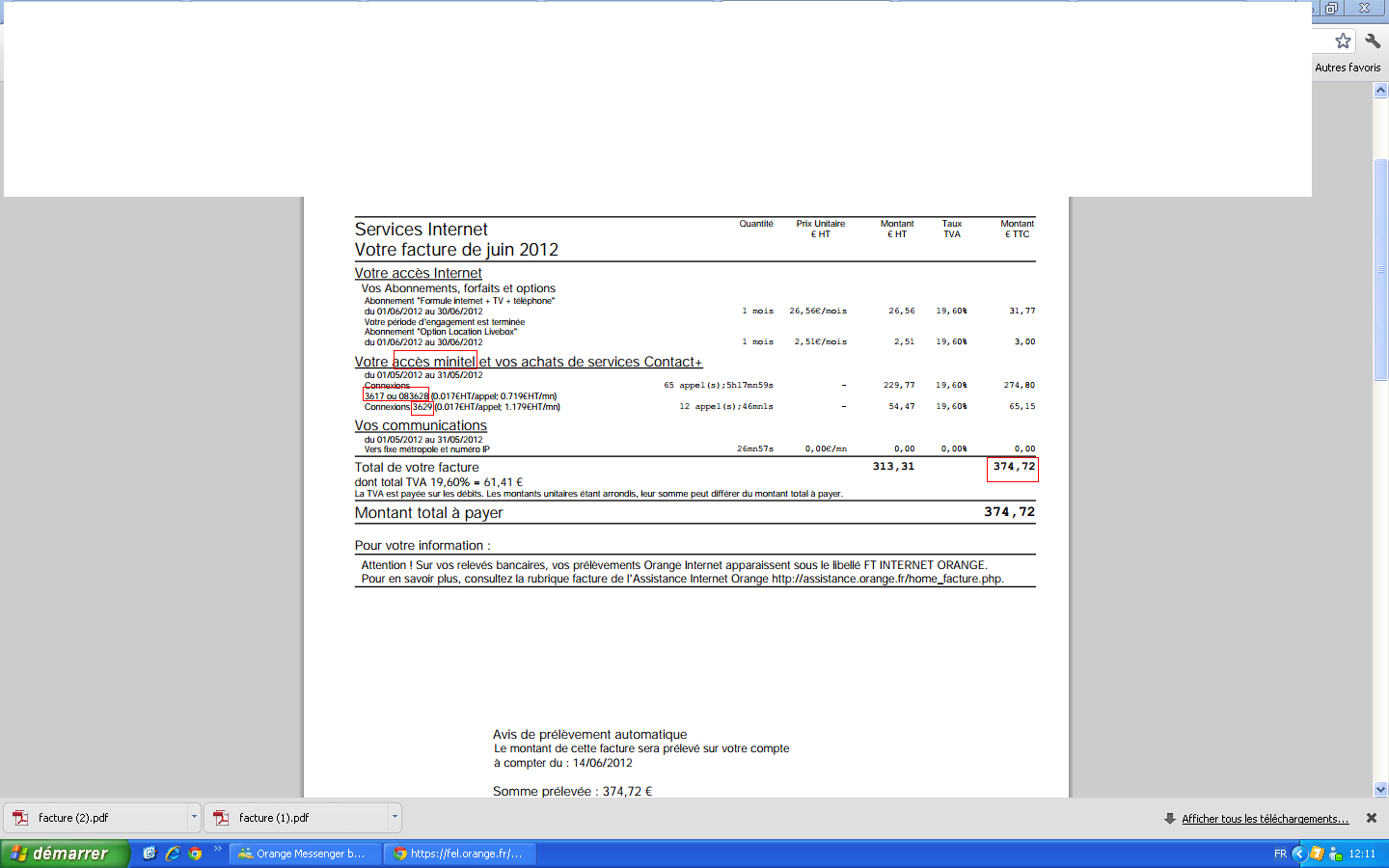Close the downloads bar
This screenshot has height=868, width=1389.
[1371, 818]
